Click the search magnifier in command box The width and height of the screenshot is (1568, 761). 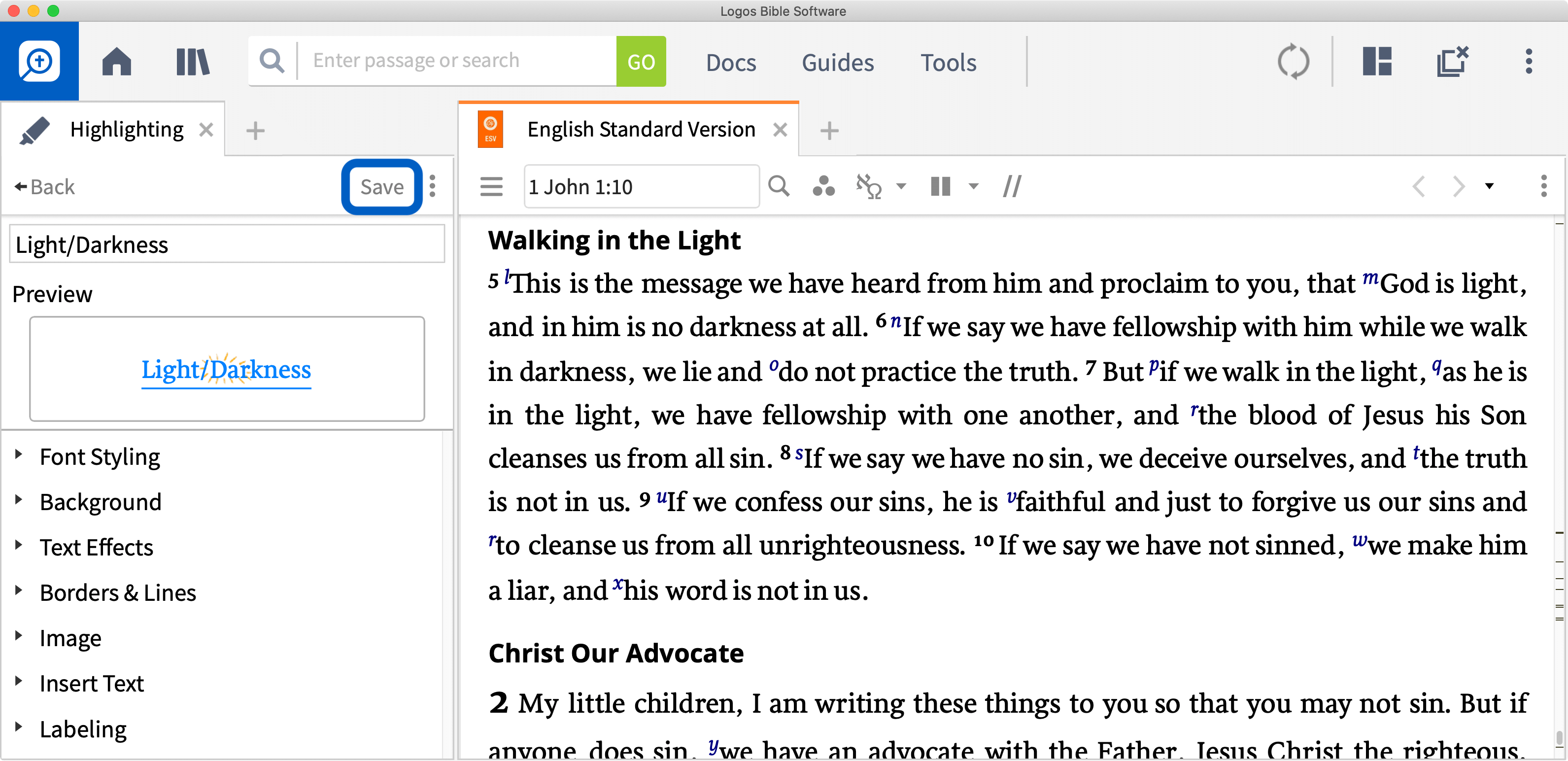point(272,61)
